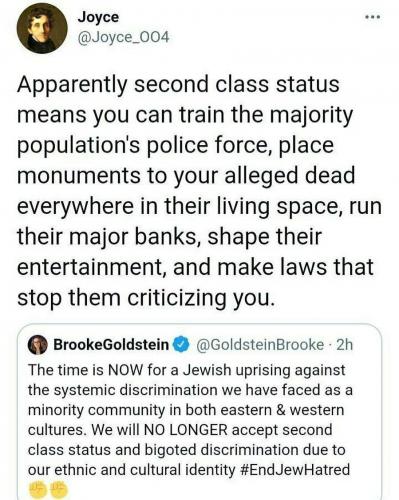Click the first yellow fist emoji

pyautogui.click(x=36, y=490)
